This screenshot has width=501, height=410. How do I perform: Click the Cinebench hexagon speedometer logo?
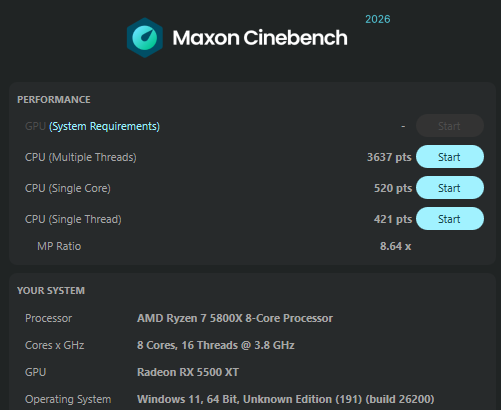[x=145, y=38]
